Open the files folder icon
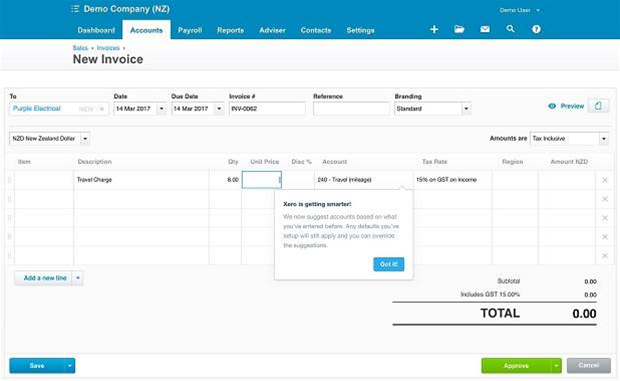620x381 pixels. click(459, 29)
